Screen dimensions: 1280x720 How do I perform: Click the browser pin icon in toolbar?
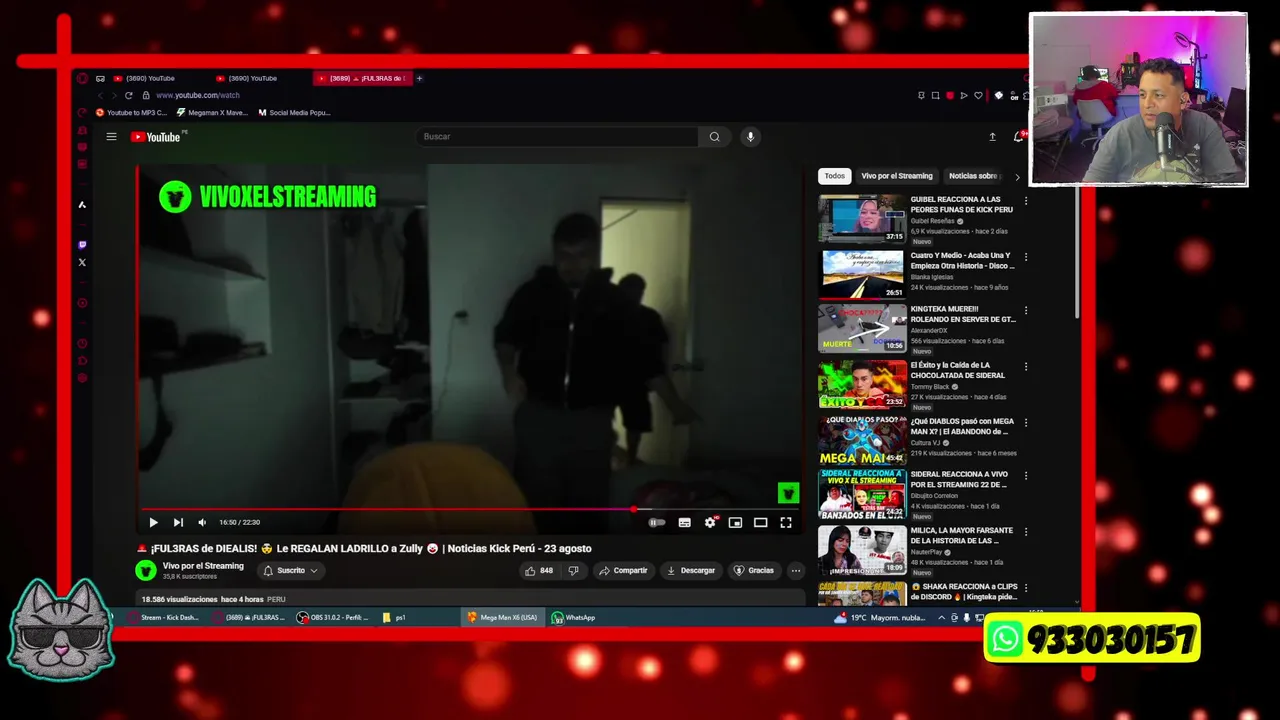point(921,96)
